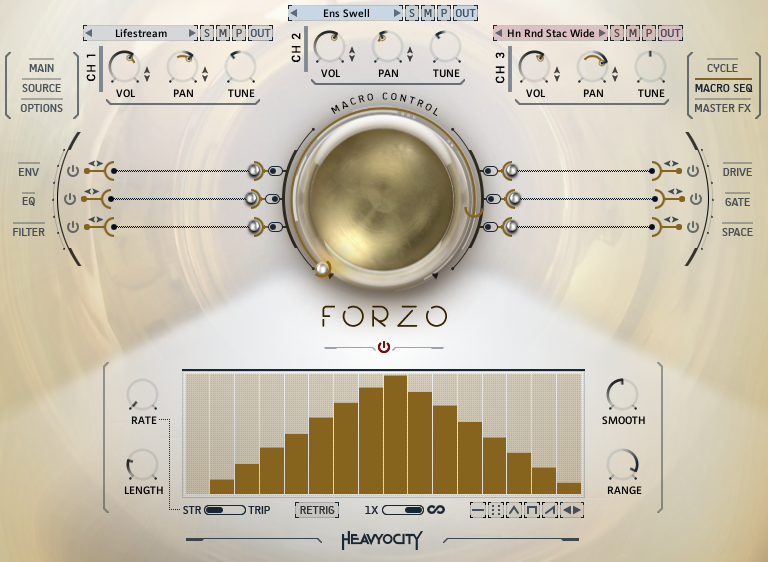Switch to the CYCLE page
The width and height of the screenshot is (768, 562).
click(722, 68)
